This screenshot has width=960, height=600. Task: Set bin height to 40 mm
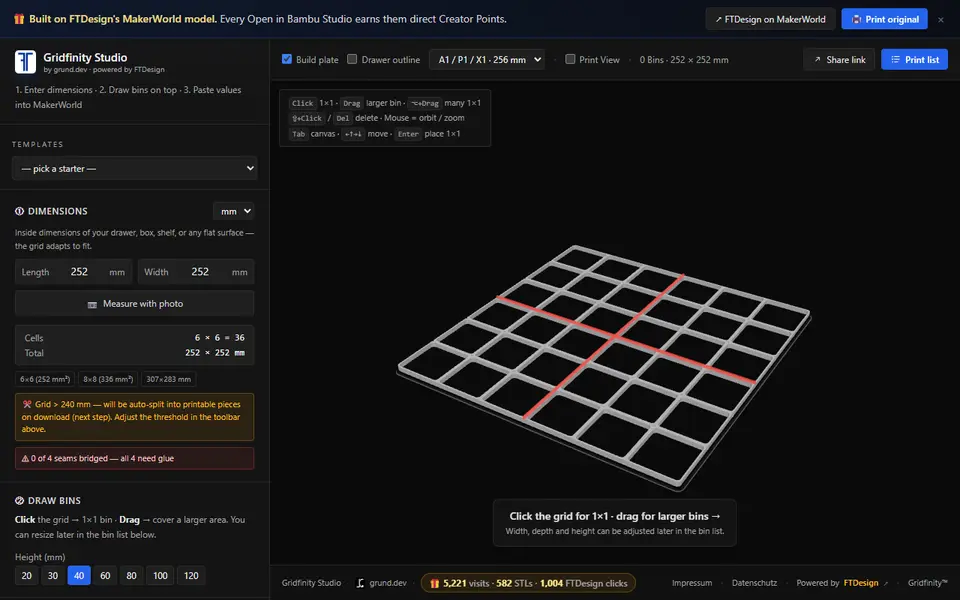point(79,576)
